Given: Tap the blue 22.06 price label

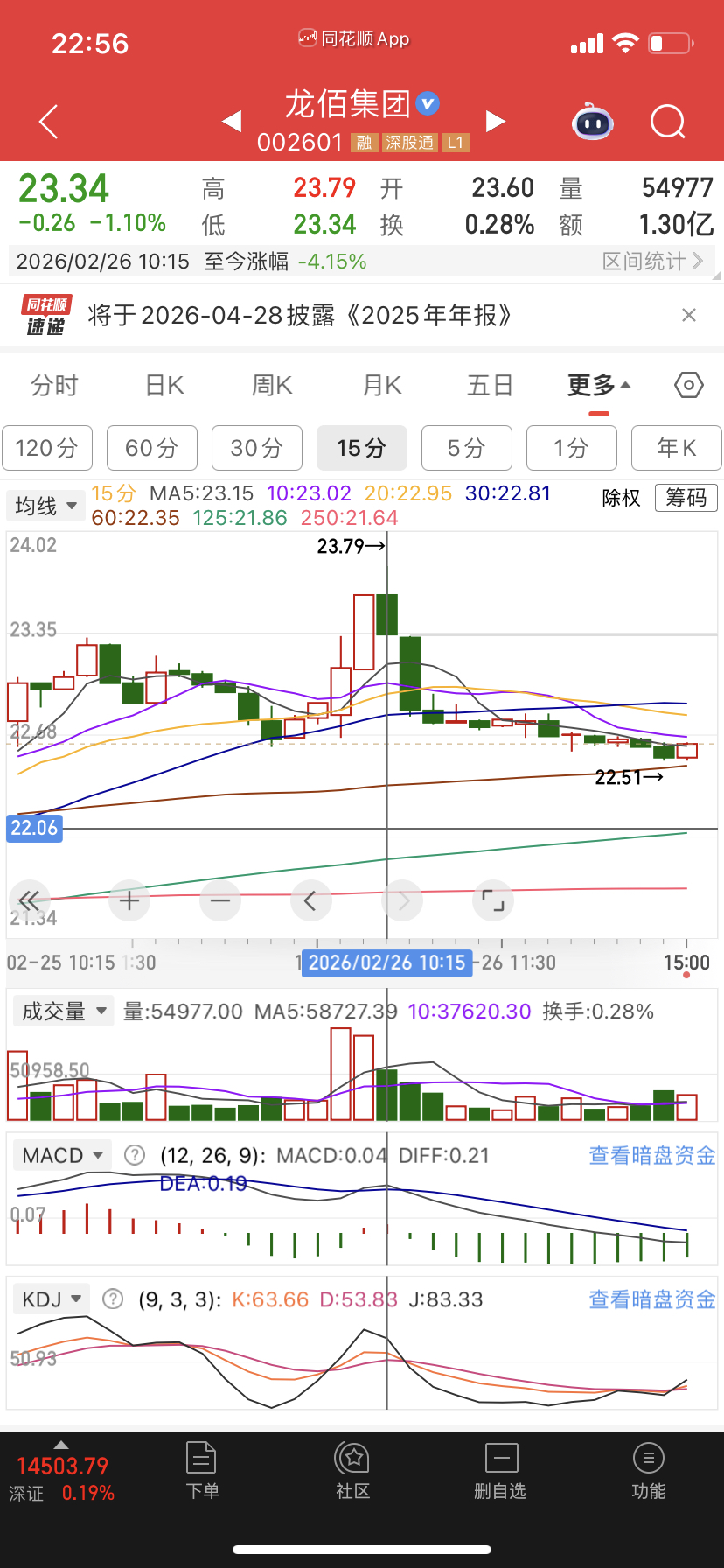Looking at the screenshot, I should [34, 828].
